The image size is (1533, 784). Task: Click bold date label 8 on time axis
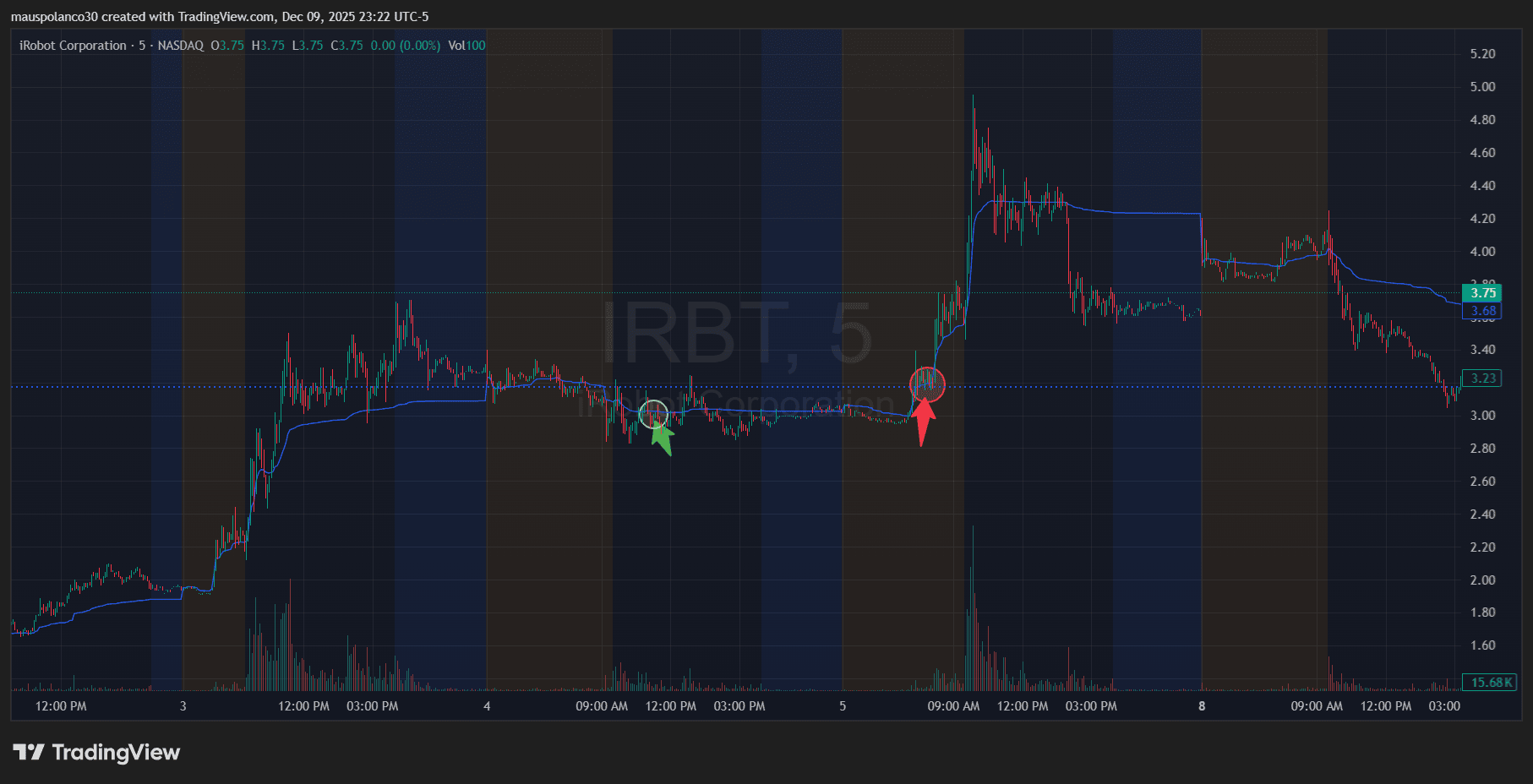[1202, 706]
